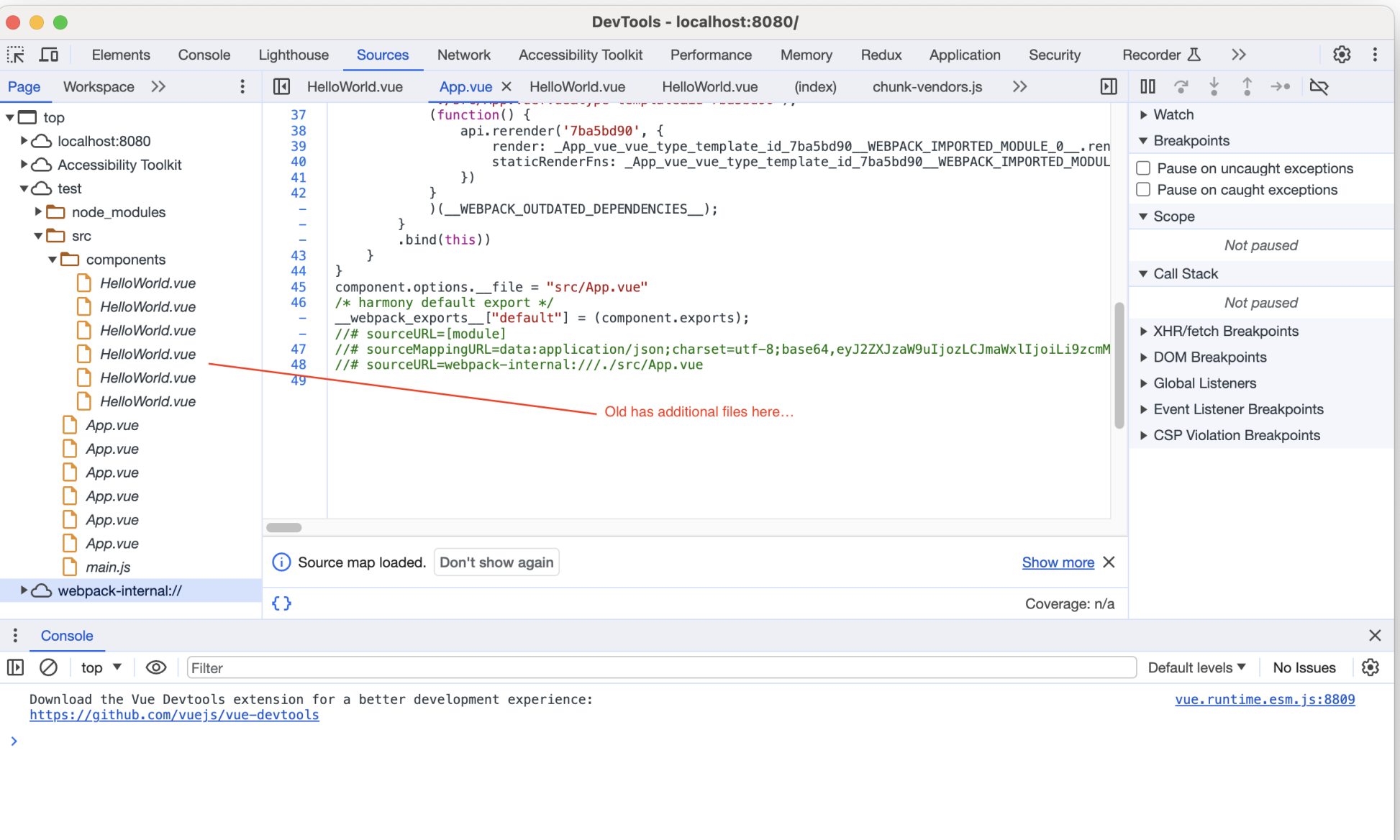The height and width of the screenshot is (840, 1400).
Task: Close the App.vue editor tab
Action: 506,86
